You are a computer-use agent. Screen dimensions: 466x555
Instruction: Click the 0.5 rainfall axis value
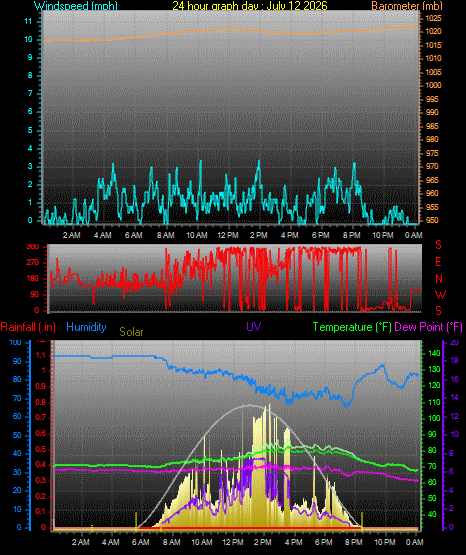click(41, 449)
